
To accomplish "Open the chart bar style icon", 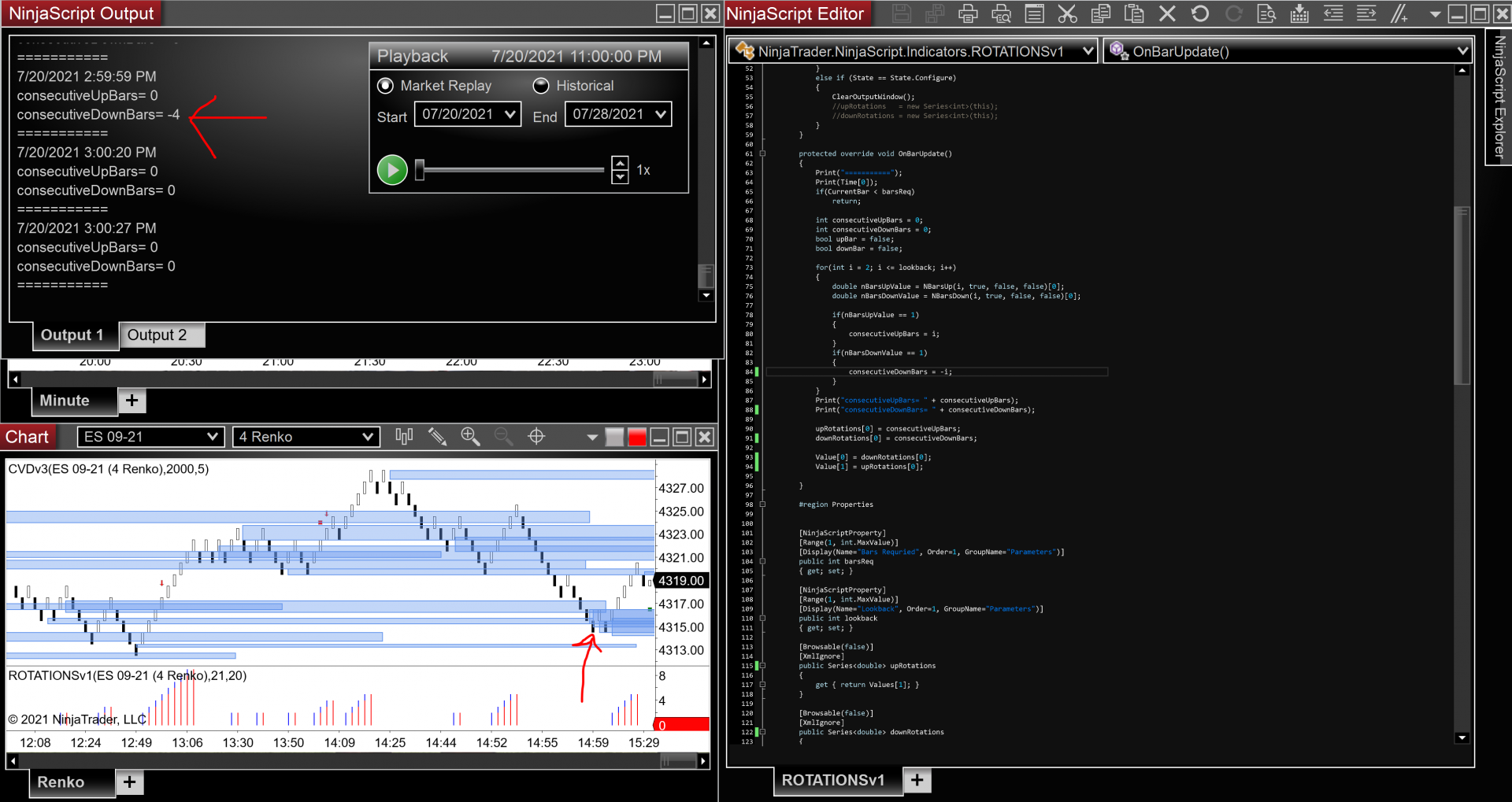I will coord(404,436).
